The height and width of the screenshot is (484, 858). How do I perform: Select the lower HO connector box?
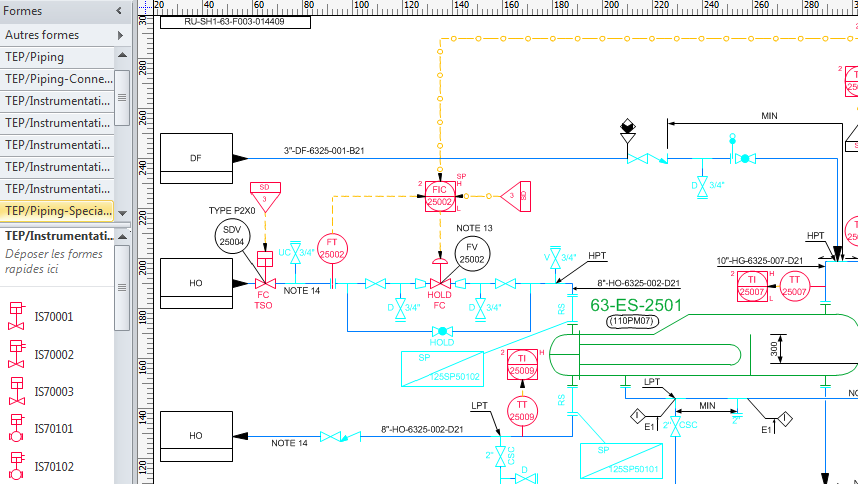(196, 436)
